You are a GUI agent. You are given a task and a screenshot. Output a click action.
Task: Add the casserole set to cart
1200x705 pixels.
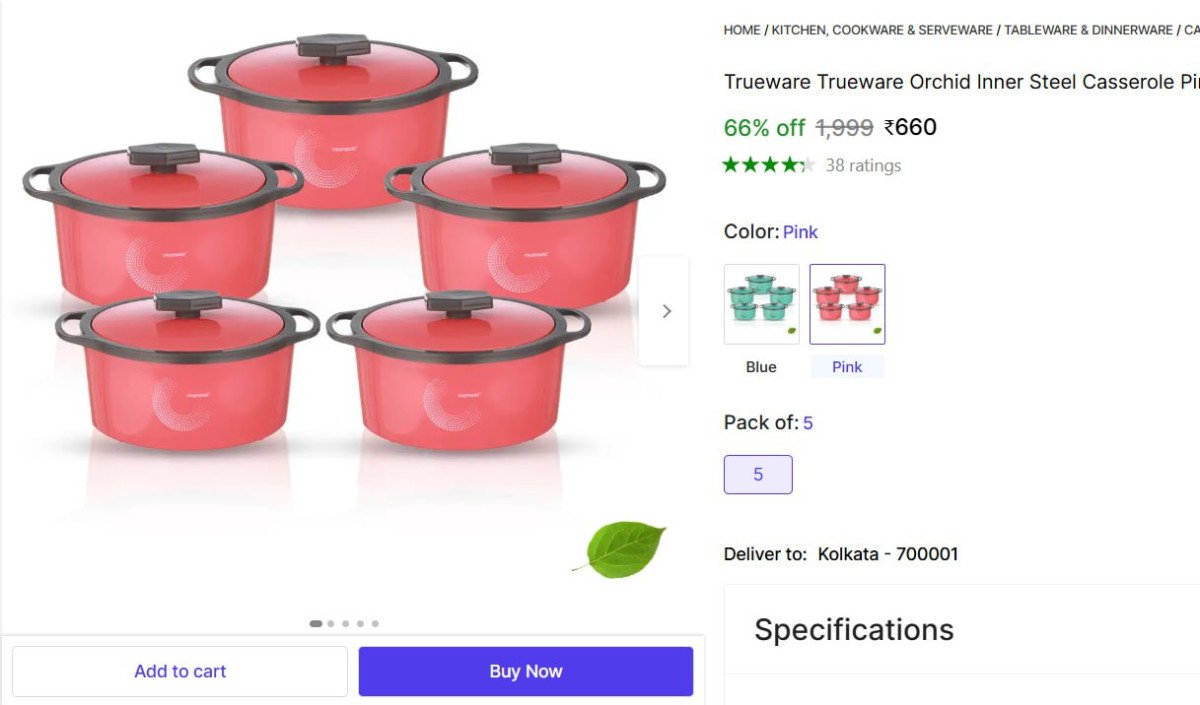[180, 671]
